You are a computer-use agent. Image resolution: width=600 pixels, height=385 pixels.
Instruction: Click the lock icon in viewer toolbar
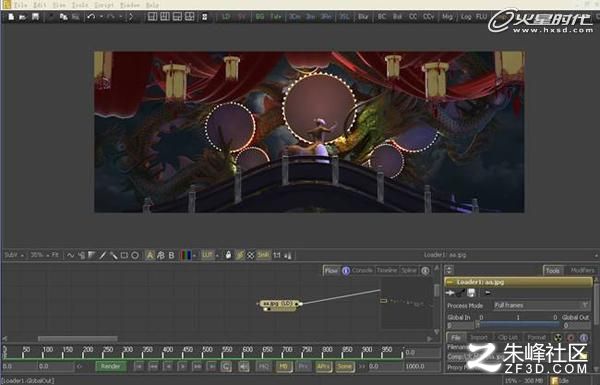tap(228, 255)
